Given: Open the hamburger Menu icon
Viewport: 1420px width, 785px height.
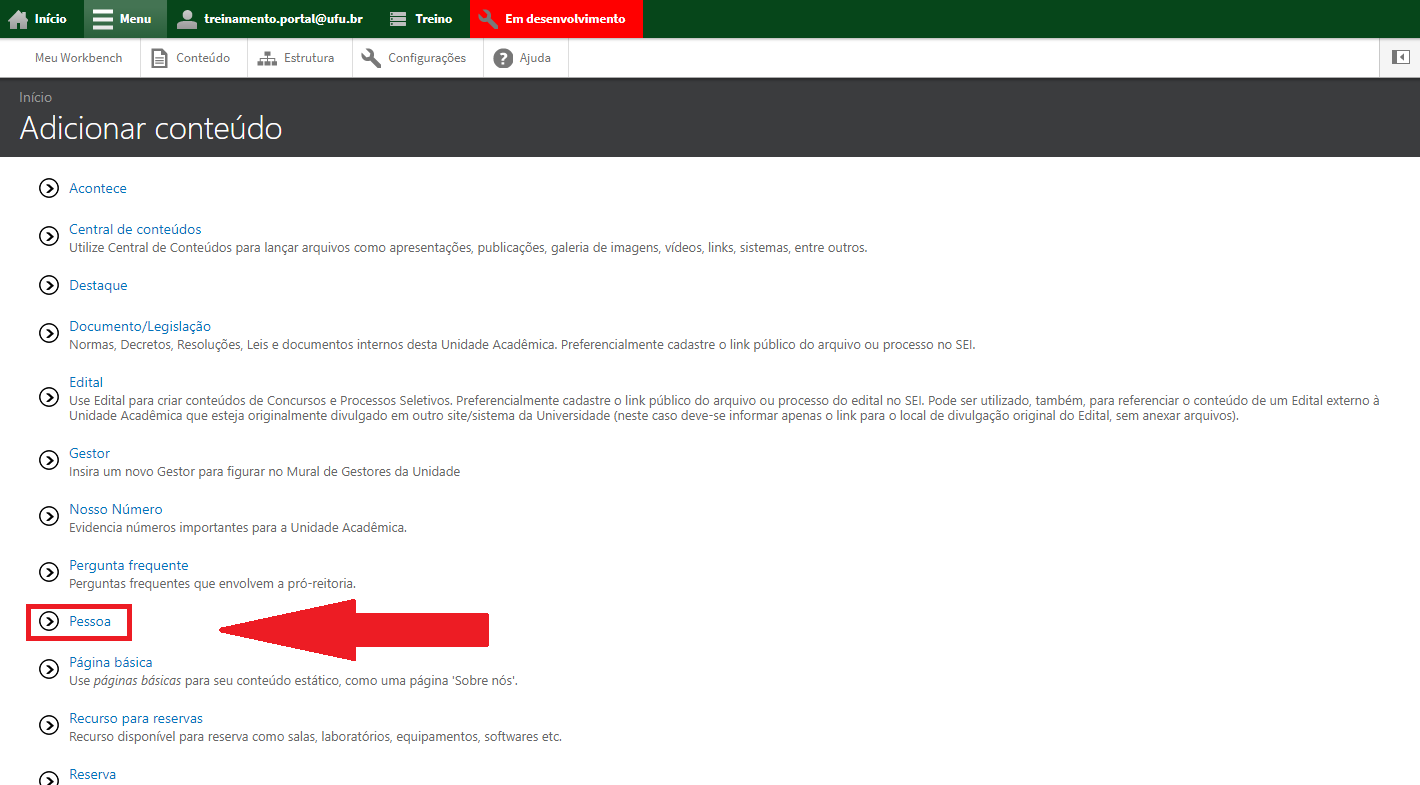Looking at the screenshot, I should coord(103,19).
